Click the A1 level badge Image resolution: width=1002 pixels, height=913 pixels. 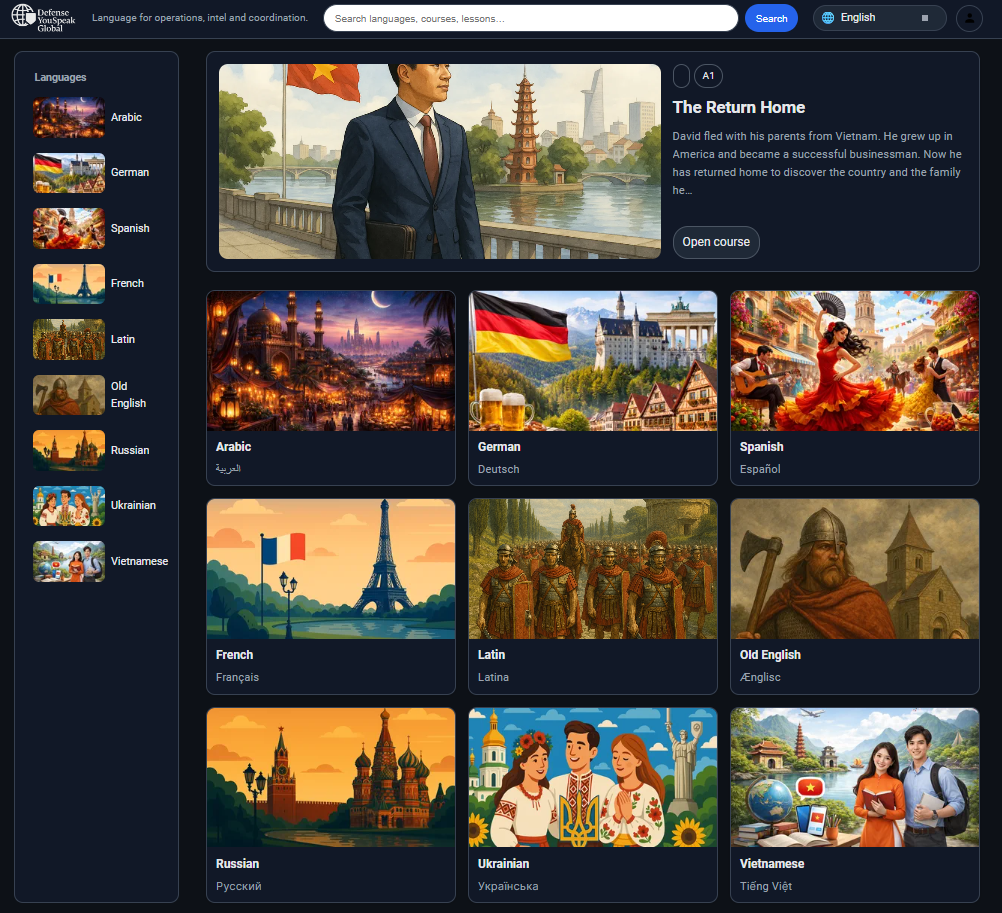click(x=708, y=76)
